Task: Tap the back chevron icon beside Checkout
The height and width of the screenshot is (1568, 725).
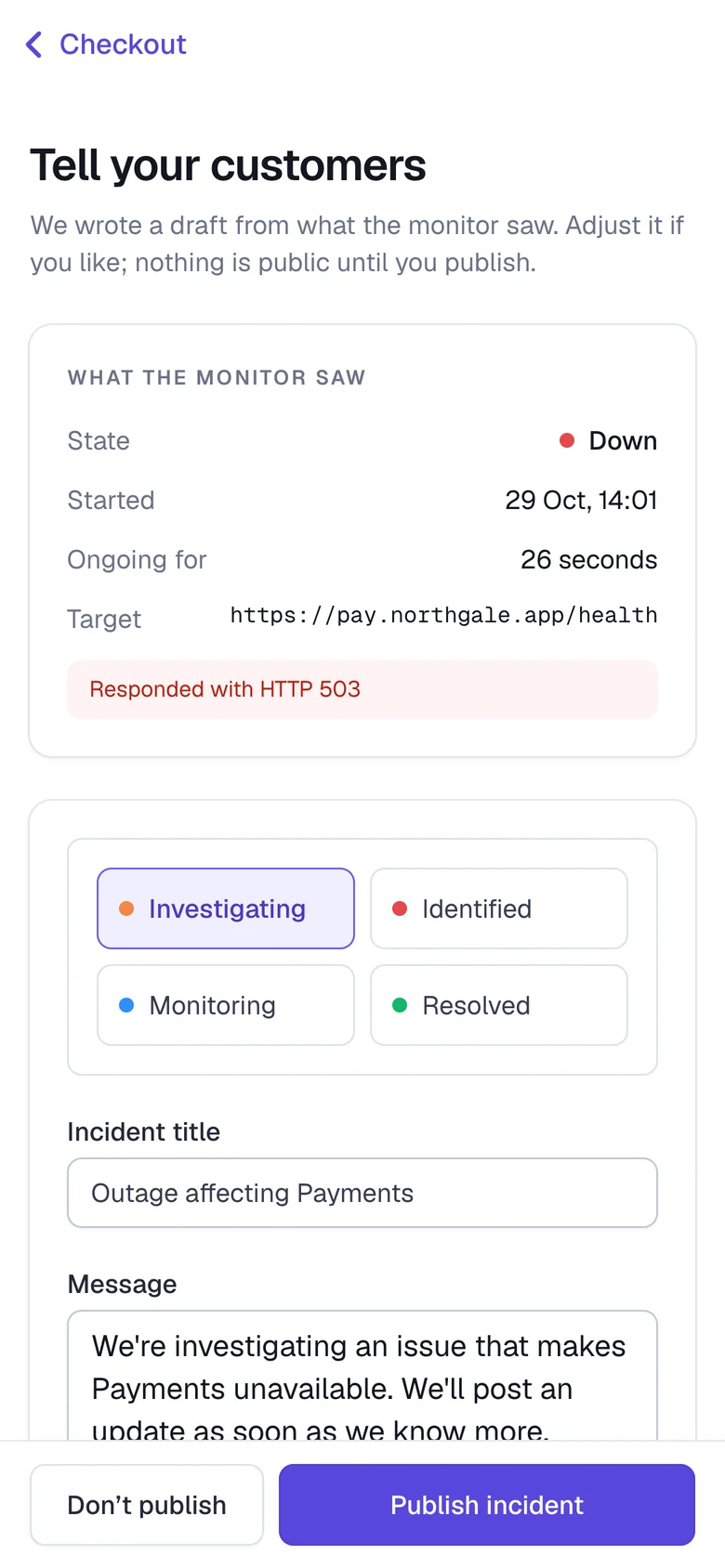Action: tap(34, 45)
